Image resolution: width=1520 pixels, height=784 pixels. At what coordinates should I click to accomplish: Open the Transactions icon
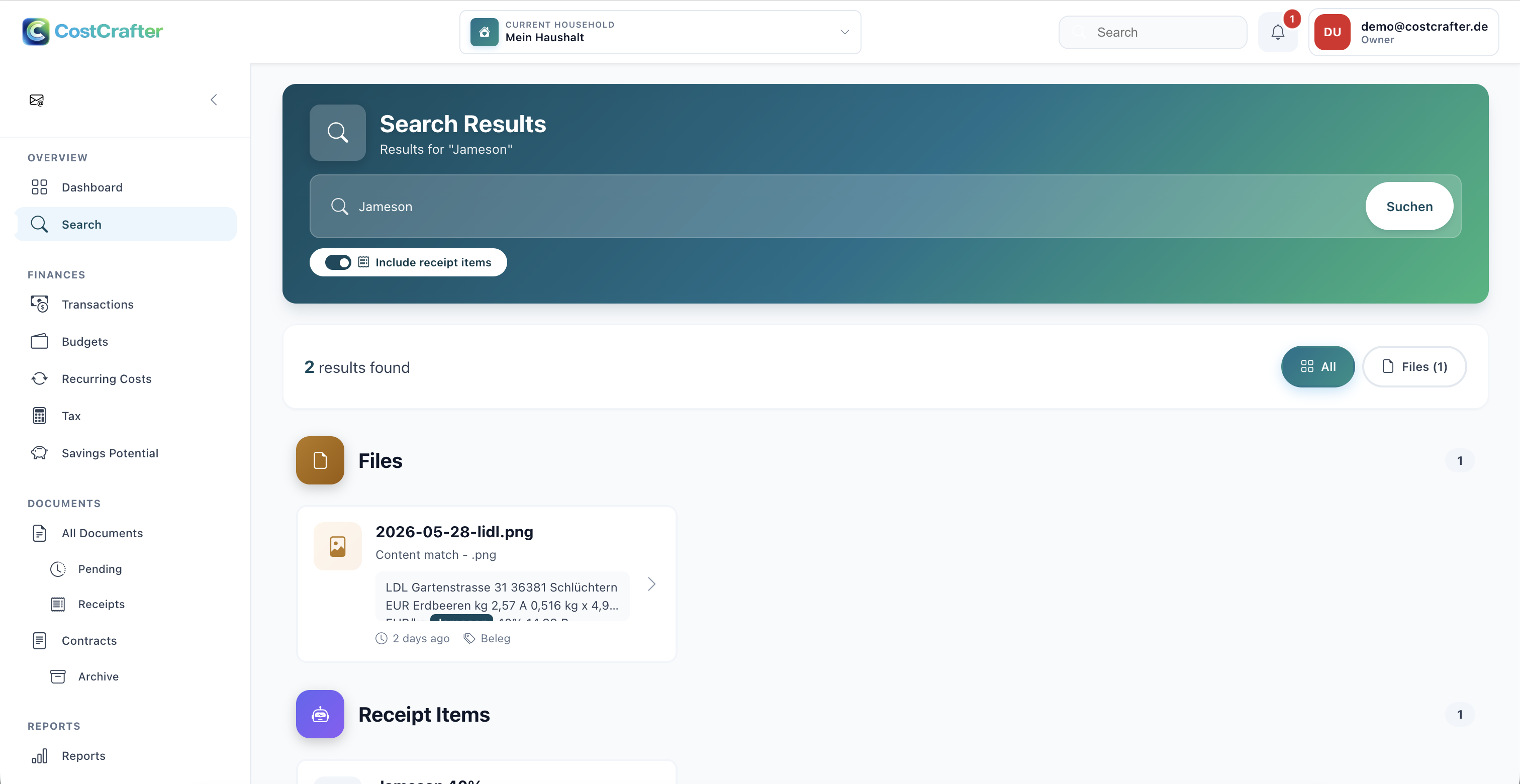click(40, 305)
